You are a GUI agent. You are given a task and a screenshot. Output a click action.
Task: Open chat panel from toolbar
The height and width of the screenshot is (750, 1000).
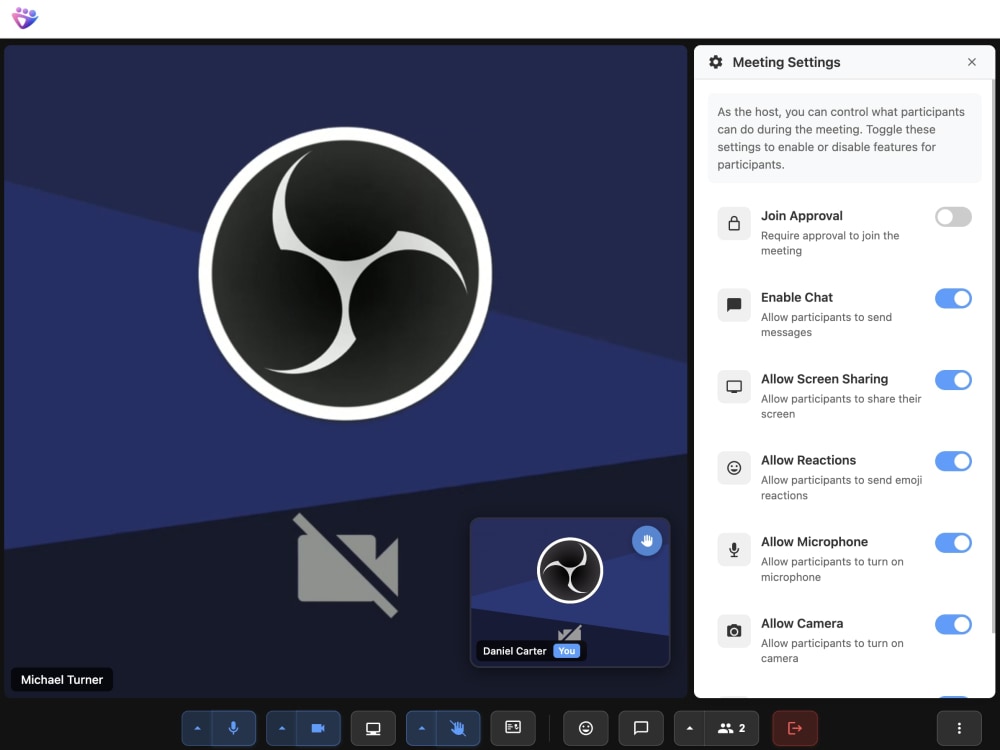tap(641, 728)
